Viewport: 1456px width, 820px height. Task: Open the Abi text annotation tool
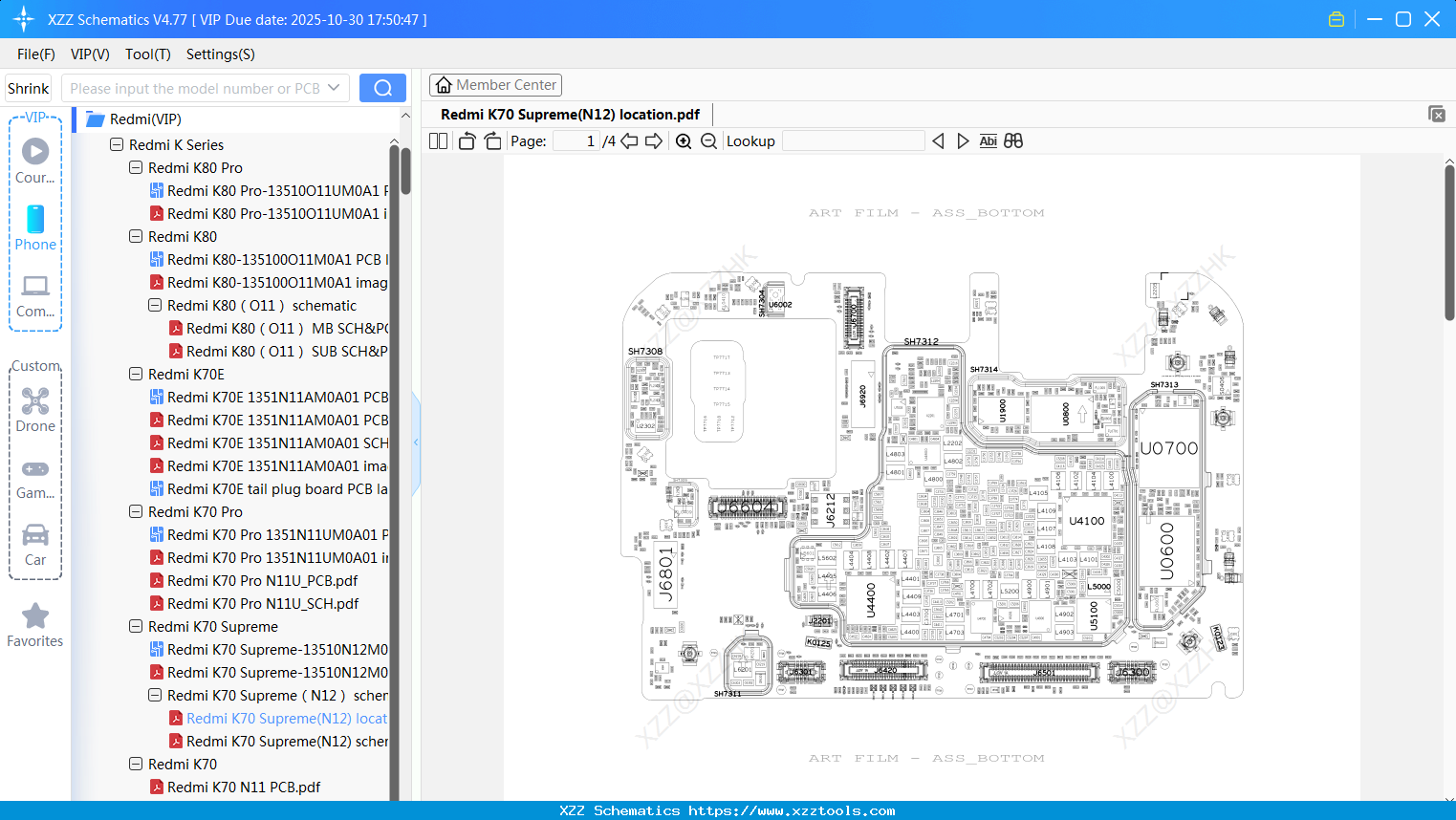point(988,140)
